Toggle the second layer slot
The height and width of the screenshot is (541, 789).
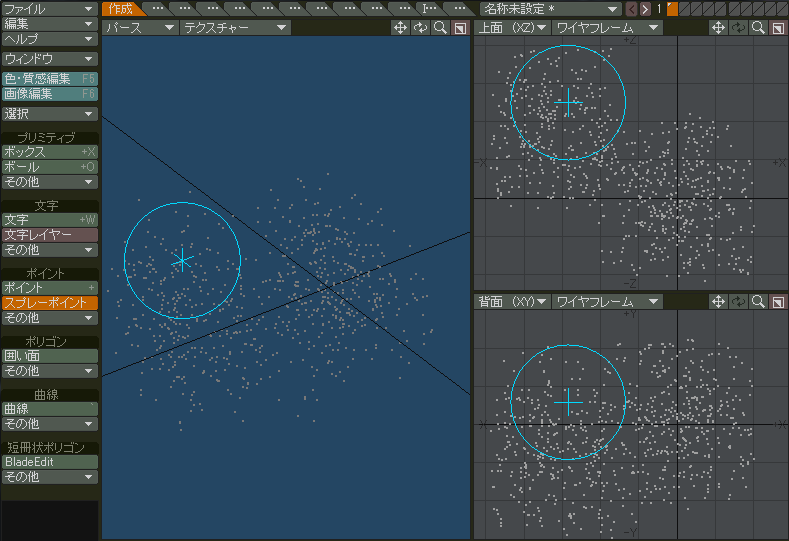click(x=684, y=9)
